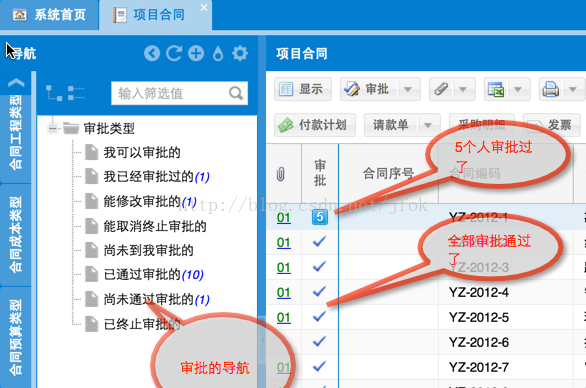This screenshot has width=586, height=388.
Task: Click the 请款单 button
Action: (390, 125)
